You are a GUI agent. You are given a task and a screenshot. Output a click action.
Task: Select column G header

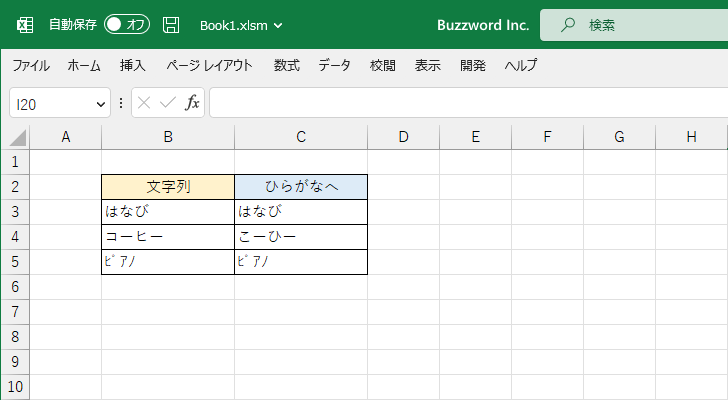(x=619, y=137)
